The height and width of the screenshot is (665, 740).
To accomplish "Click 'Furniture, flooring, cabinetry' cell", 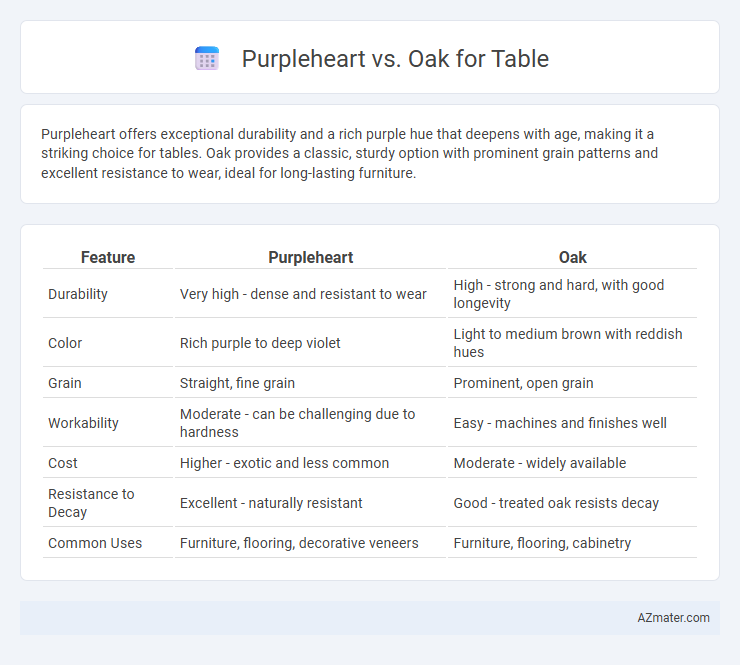I will 542,543.
